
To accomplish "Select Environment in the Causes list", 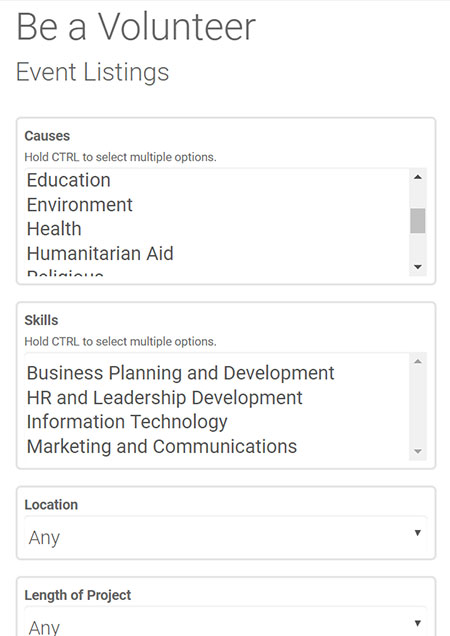I will [x=217, y=204].
